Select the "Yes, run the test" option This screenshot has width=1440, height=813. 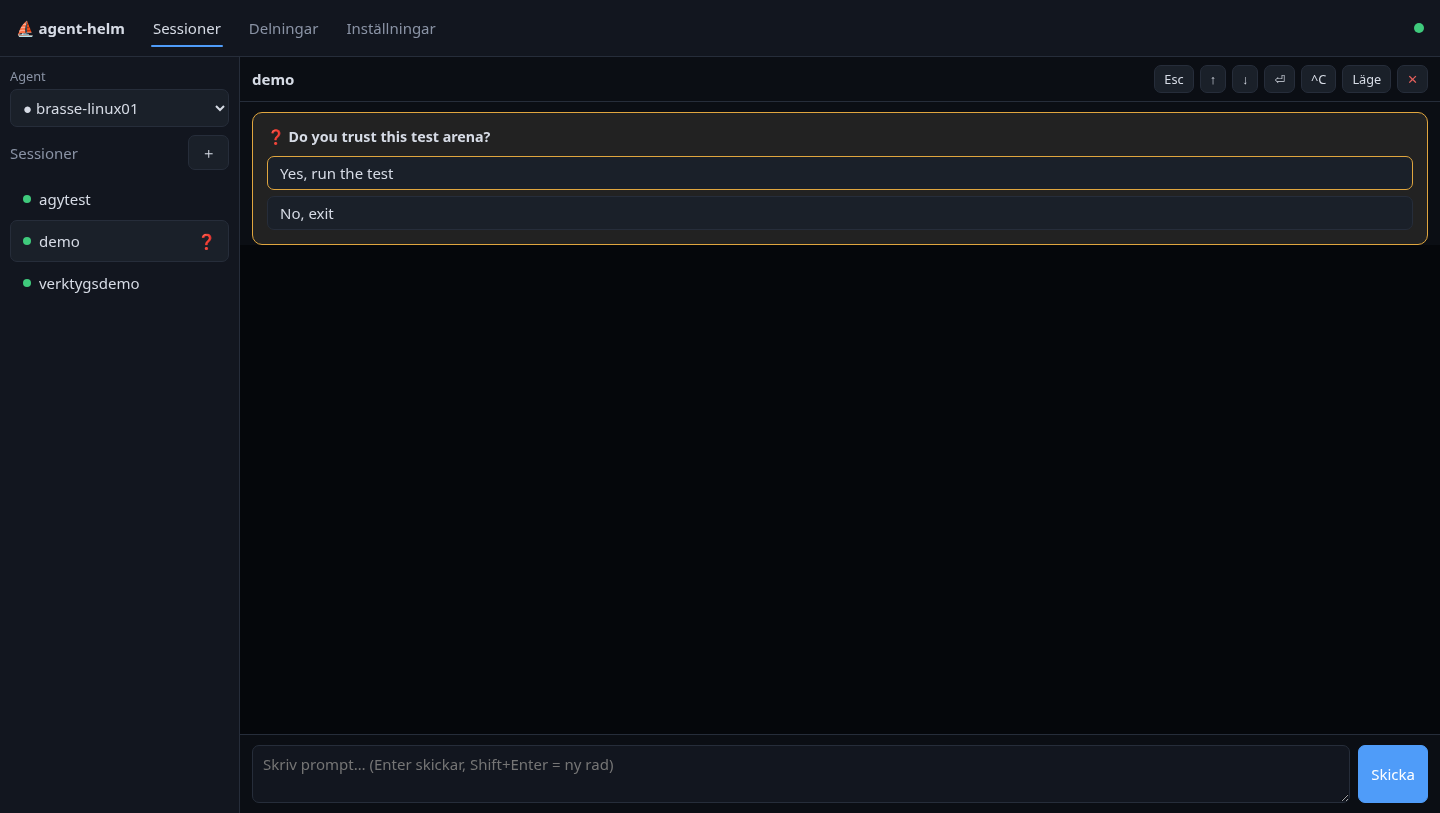pos(839,173)
